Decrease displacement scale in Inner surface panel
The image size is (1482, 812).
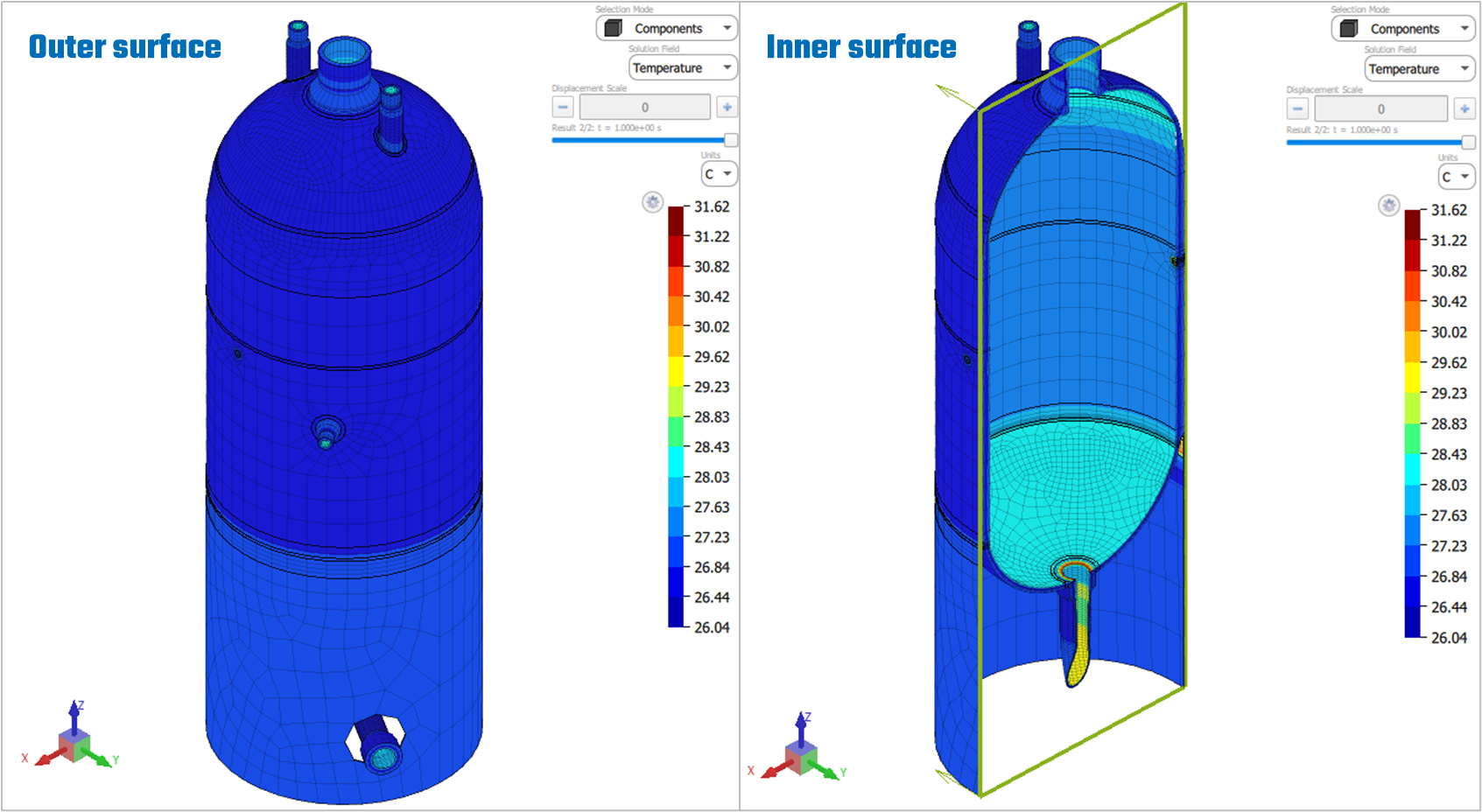click(x=1297, y=108)
